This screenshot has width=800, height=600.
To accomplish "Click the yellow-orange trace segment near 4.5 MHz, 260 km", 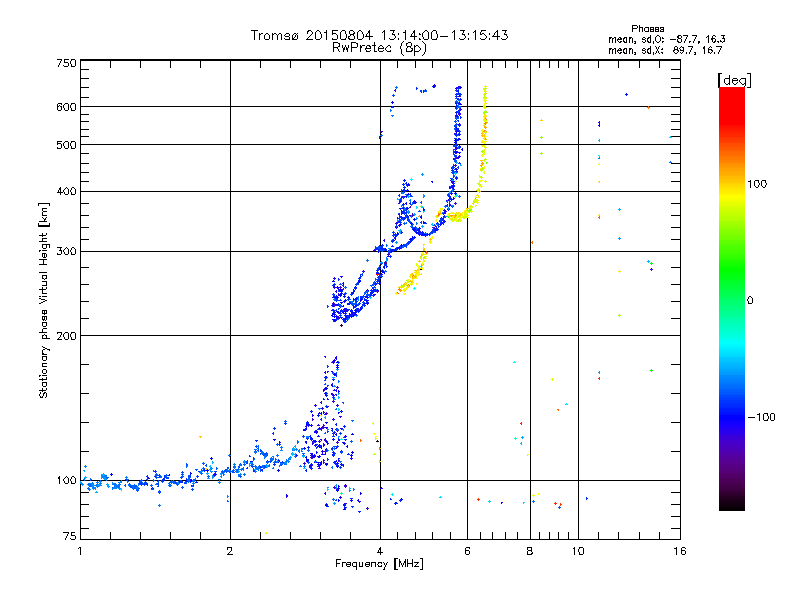I will click(411, 276).
